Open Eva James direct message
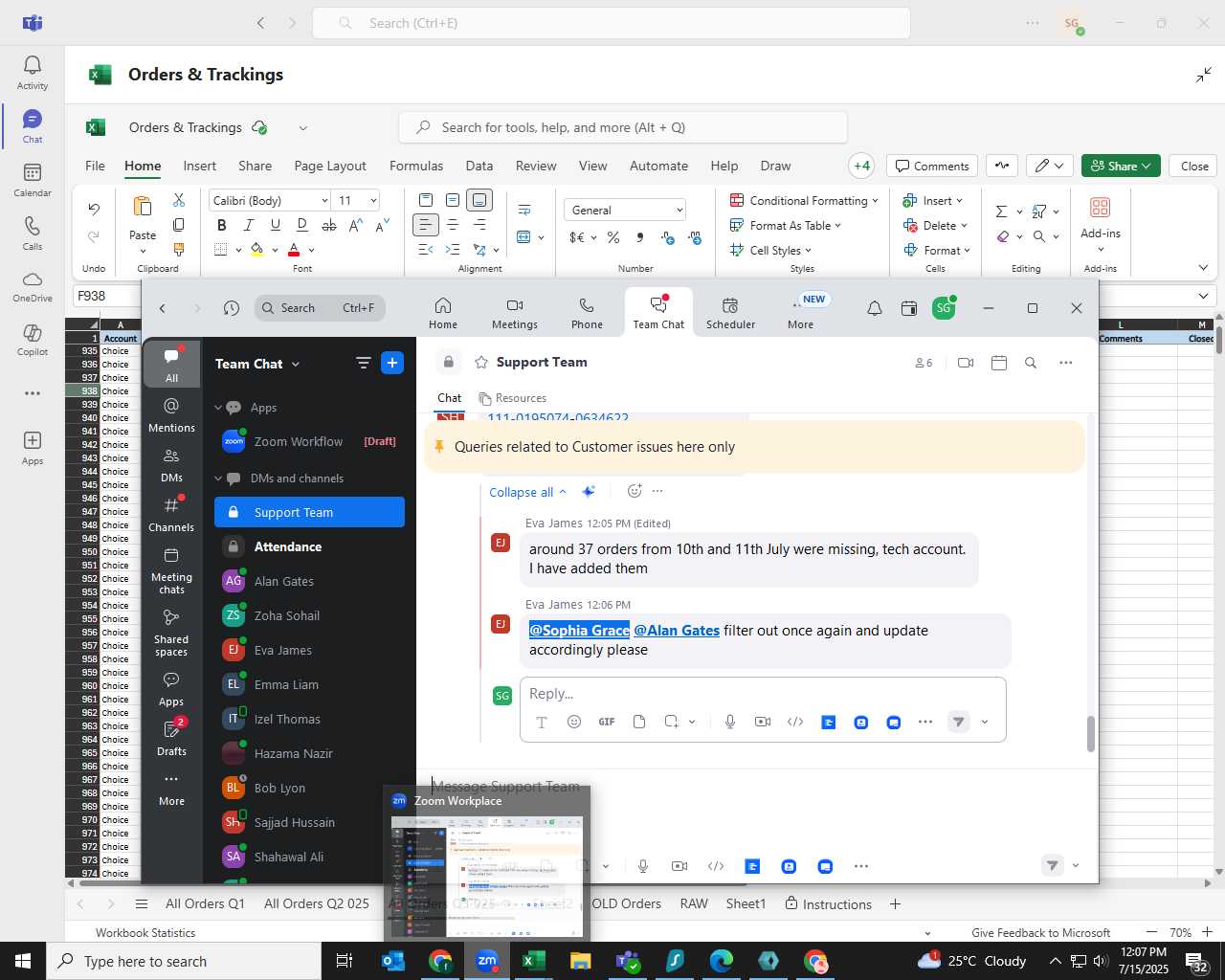Image resolution: width=1225 pixels, height=980 pixels. point(309,650)
